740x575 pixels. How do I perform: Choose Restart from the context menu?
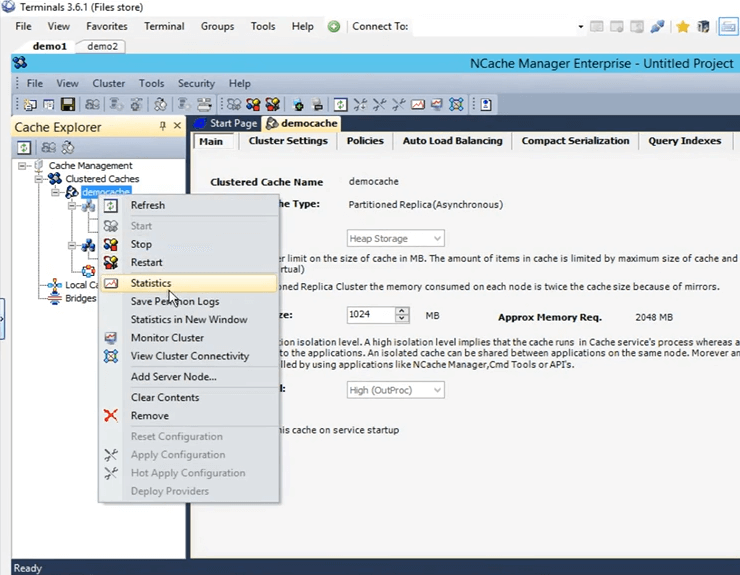click(x=189, y=262)
